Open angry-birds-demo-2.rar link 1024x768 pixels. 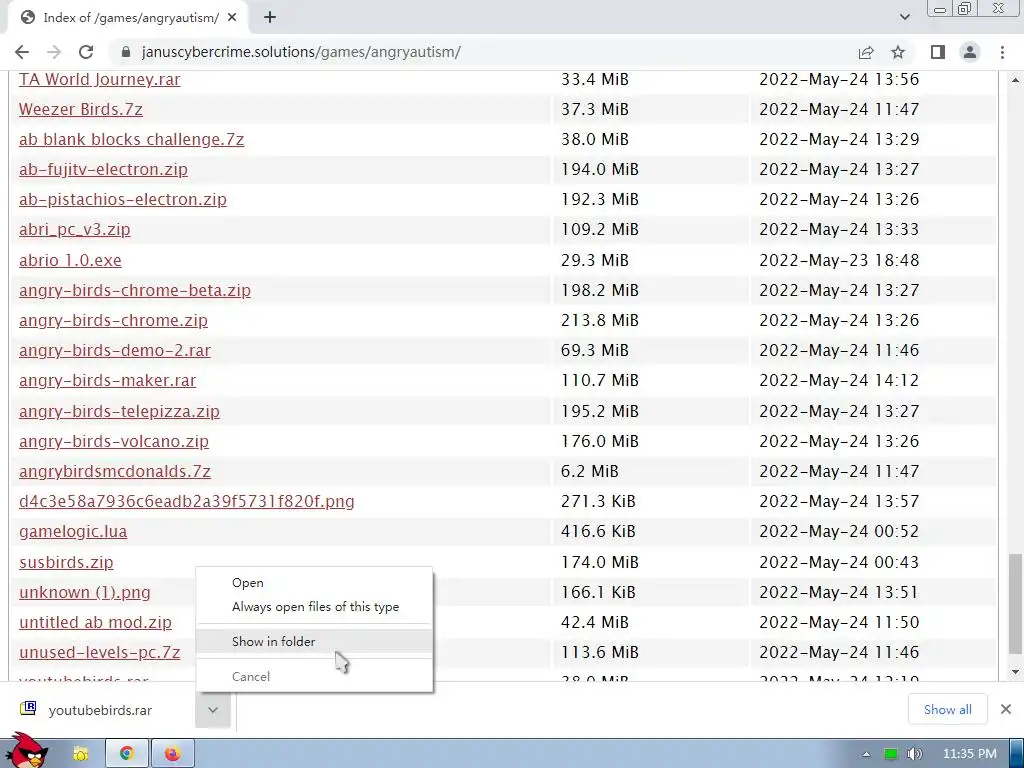pyautogui.click(x=115, y=350)
